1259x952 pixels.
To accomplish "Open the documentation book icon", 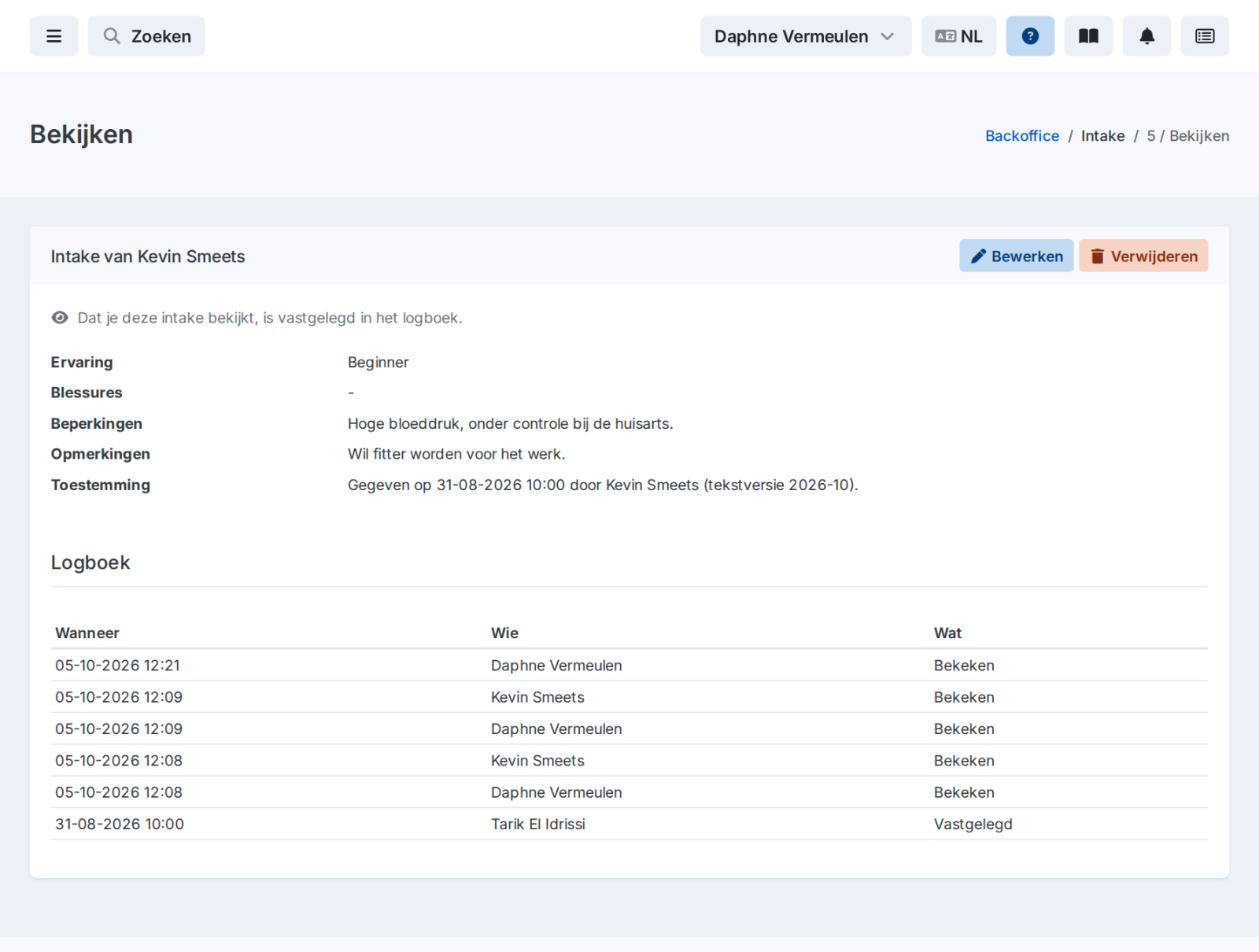I will click(x=1088, y=36).
